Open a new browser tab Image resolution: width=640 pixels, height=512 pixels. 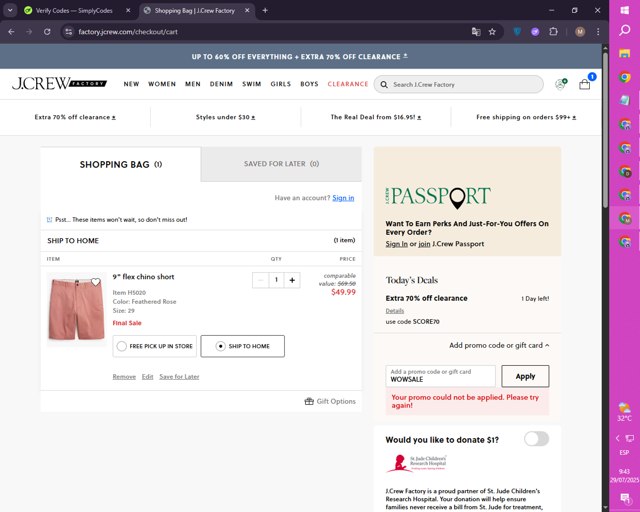pyautogui.click(x=265, y=11)
